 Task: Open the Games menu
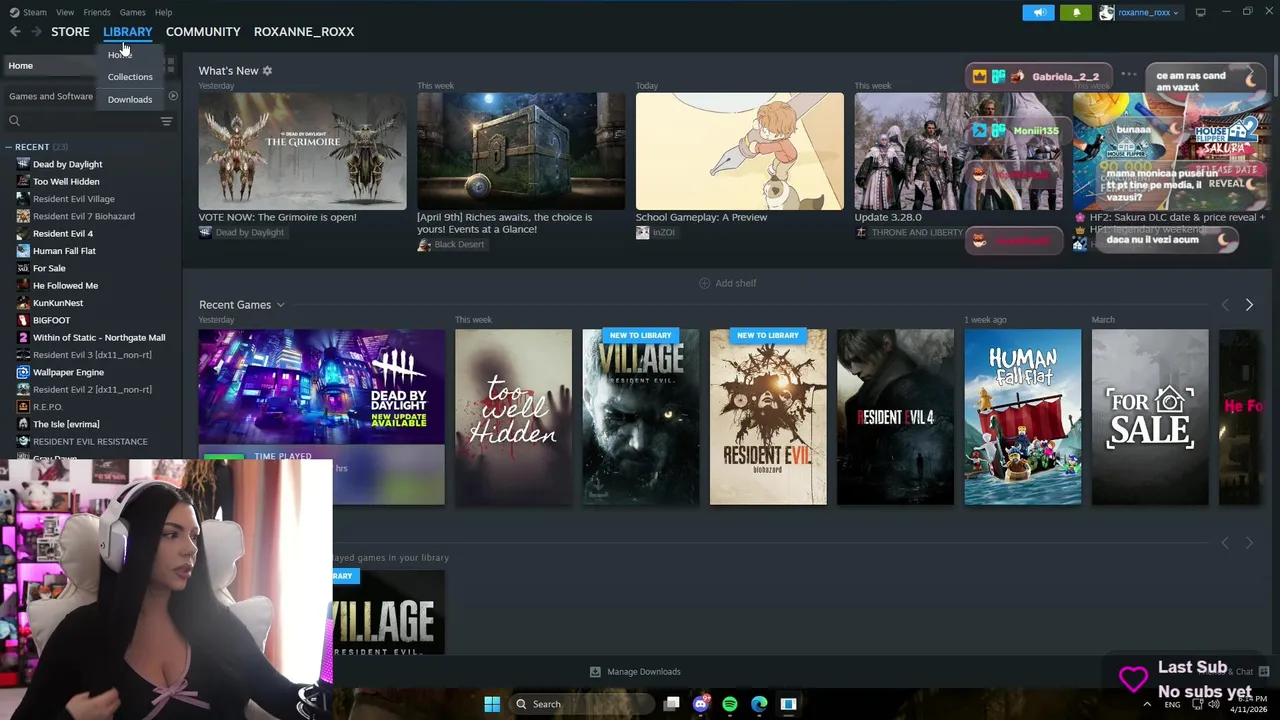(132, 12)
